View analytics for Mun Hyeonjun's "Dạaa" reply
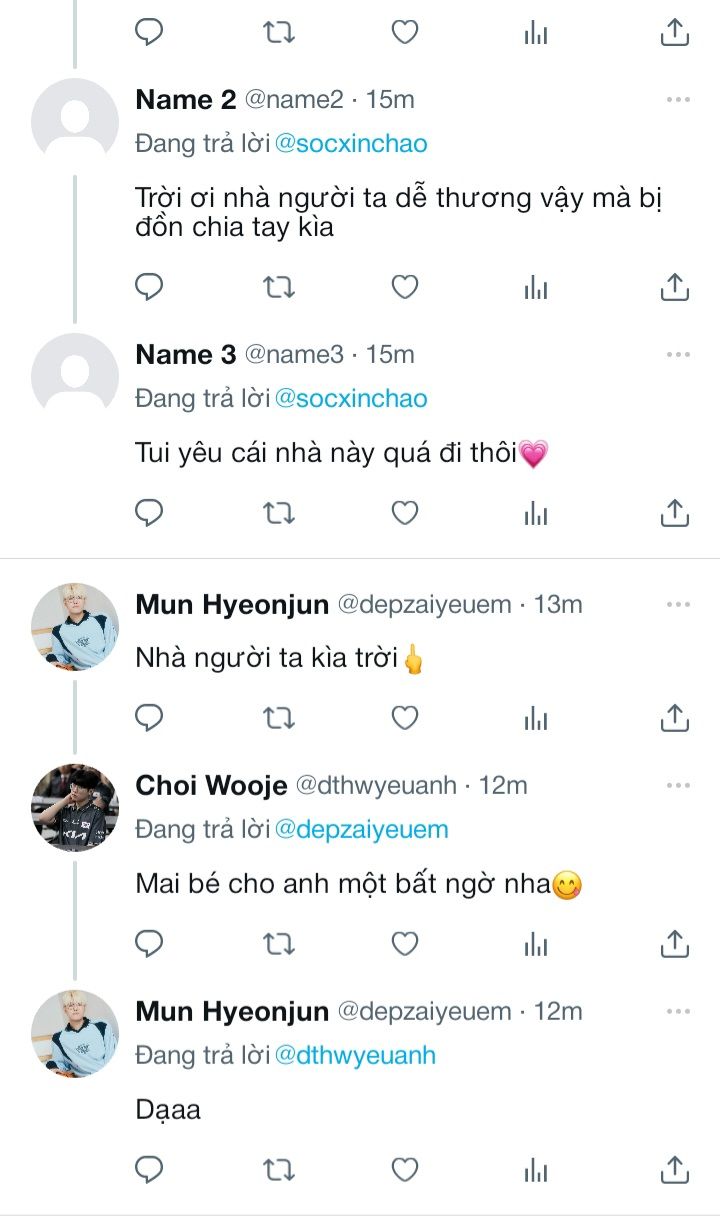This screenshot has width=720, height=1216. 536,1169
